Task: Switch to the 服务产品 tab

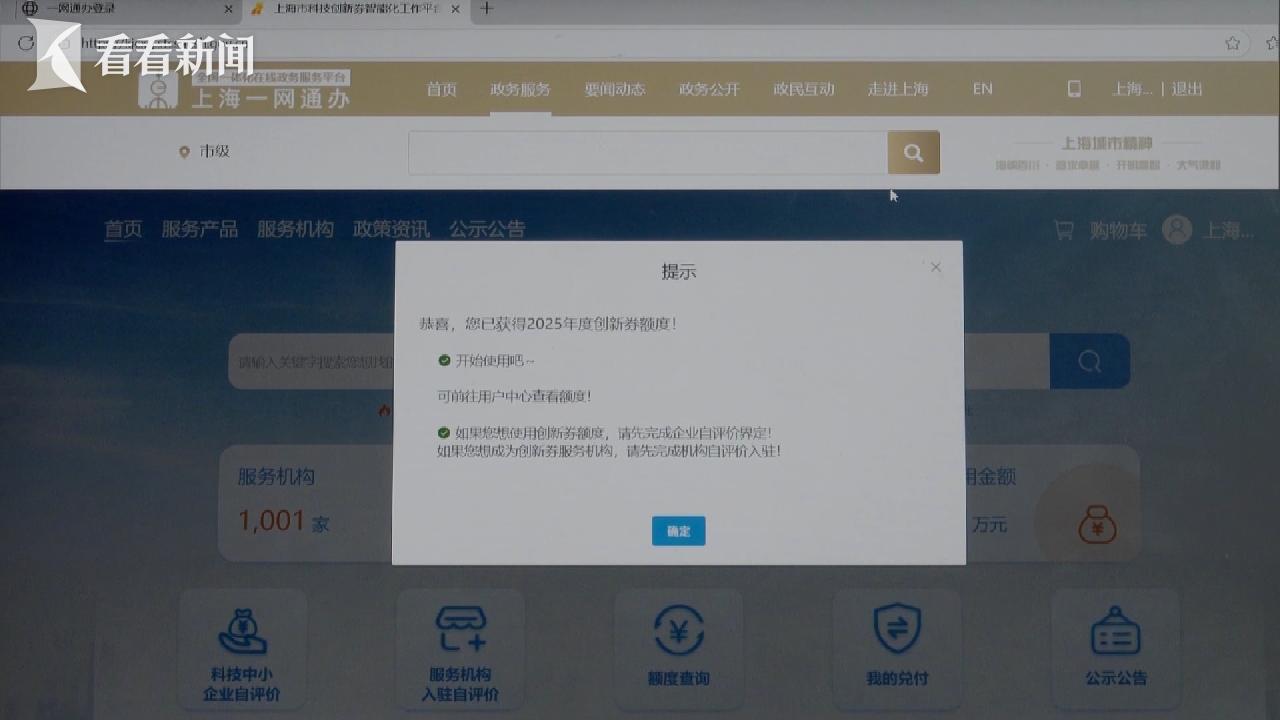Action: [200, 229]
